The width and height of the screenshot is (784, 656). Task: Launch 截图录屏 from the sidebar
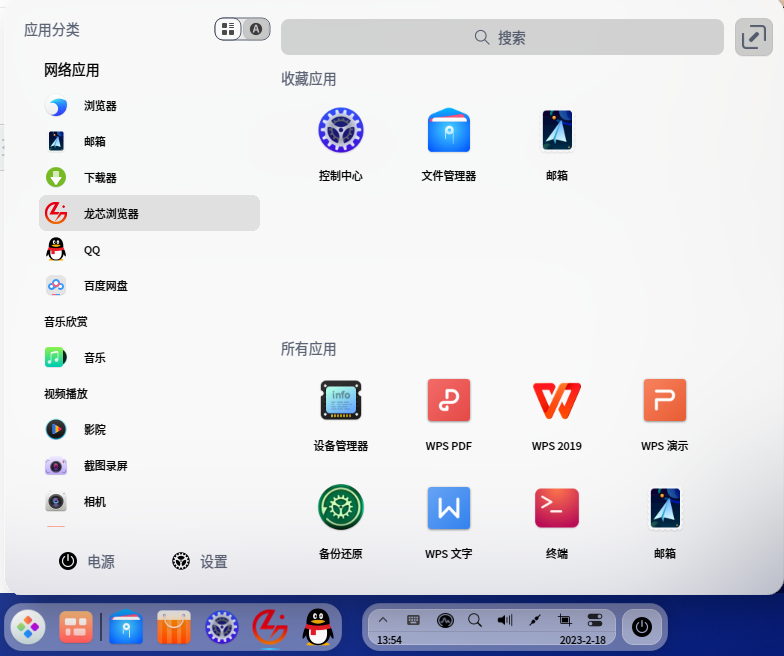pos(149,466)
